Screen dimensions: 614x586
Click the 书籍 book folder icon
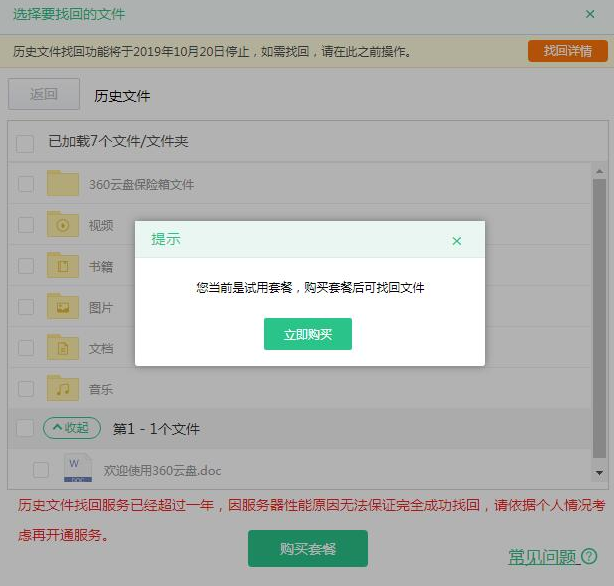pyautogui.click(x=63, y=265)
